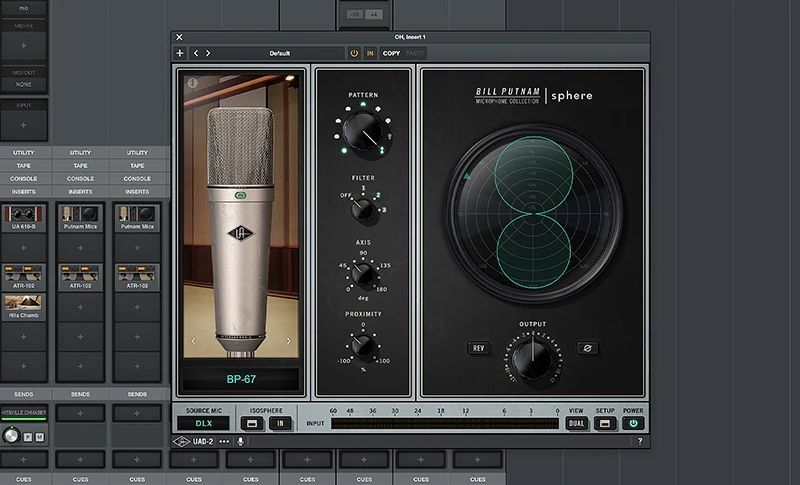Click the Bill Putnam Microphone Collection logo
800x485 pixels.
coord(507,95)
